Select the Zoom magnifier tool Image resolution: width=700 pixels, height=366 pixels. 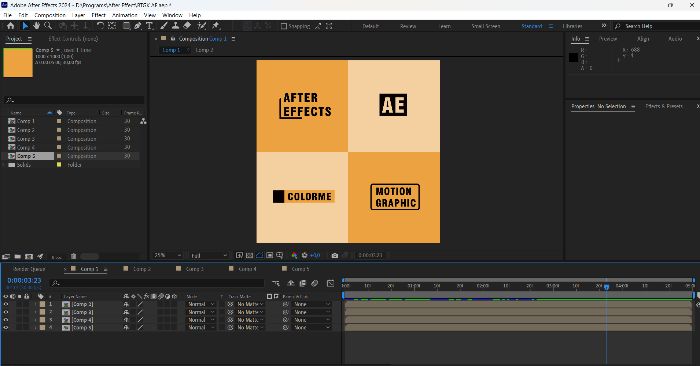48,26
